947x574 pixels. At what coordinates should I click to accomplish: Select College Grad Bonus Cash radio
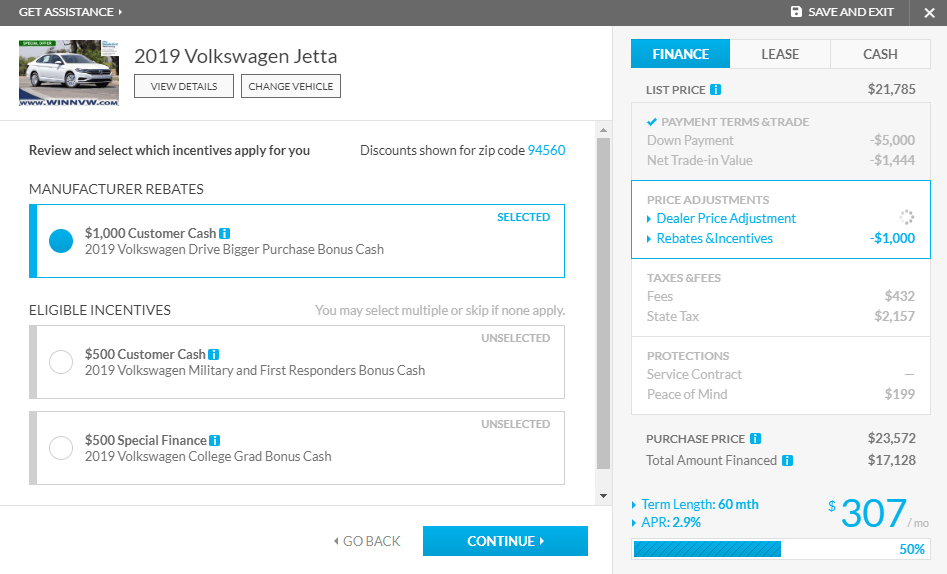[x=61, y=448]
